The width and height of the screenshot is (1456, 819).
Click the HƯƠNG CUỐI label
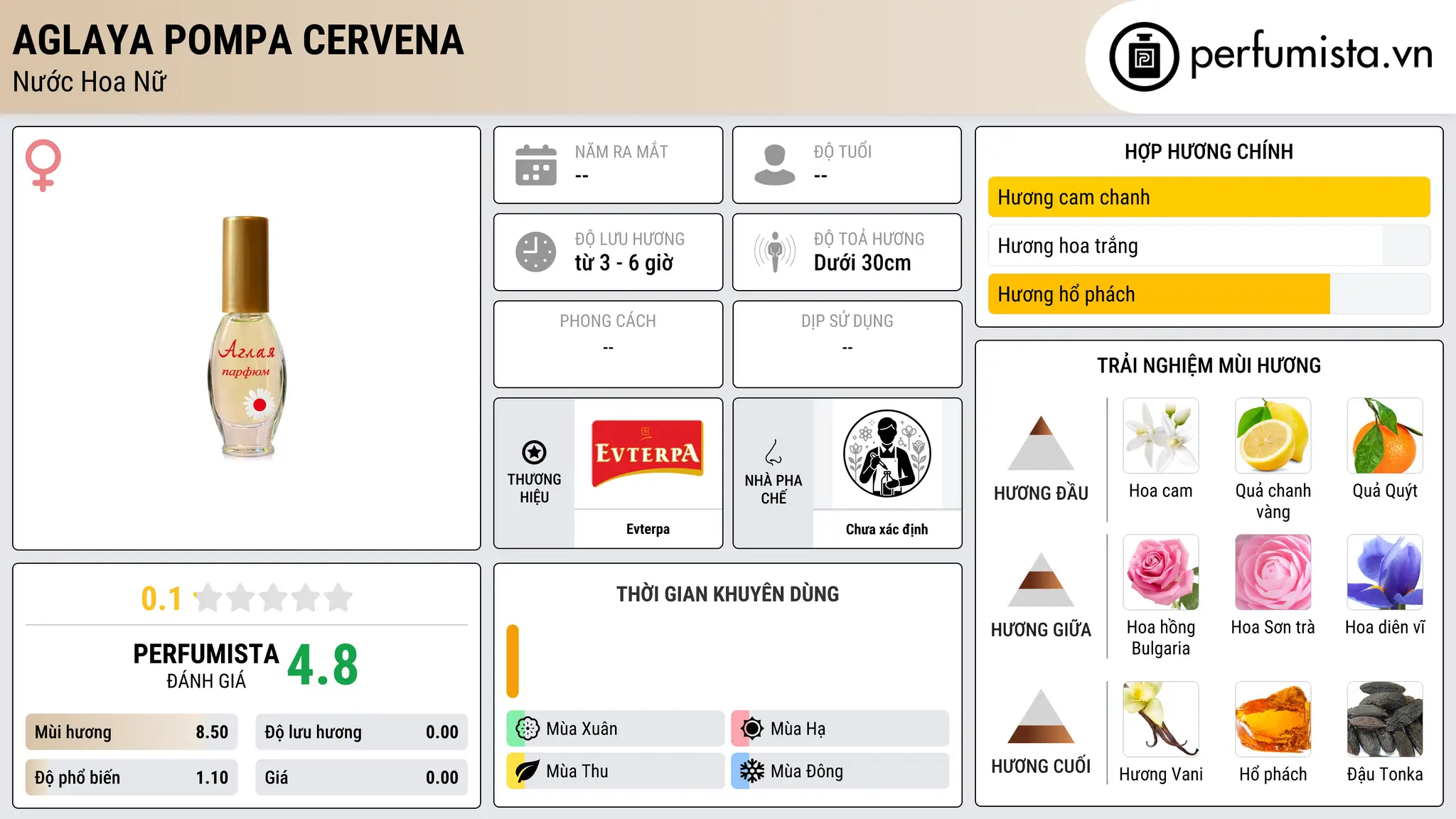[x=1041, y=766]
